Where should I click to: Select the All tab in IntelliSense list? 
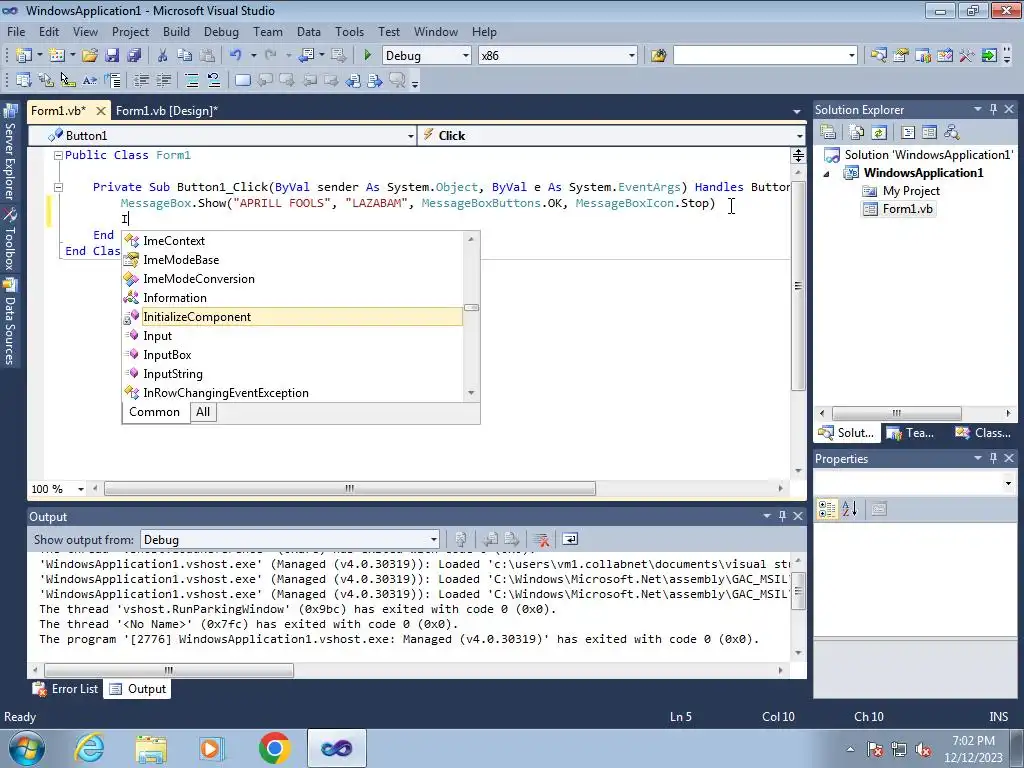click(x=203, y=412)
